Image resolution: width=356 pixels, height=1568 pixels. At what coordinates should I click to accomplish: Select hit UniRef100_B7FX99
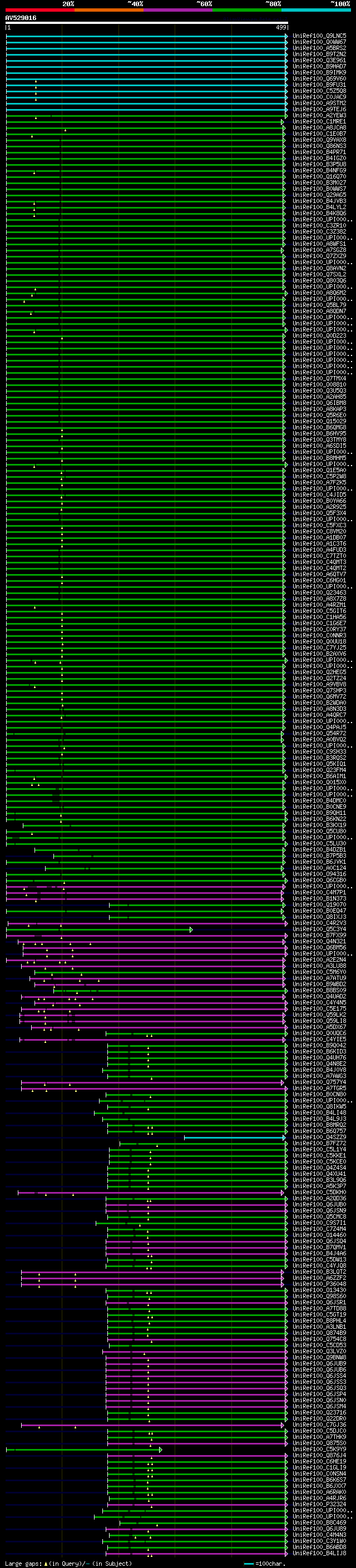(x=319, y=935)
